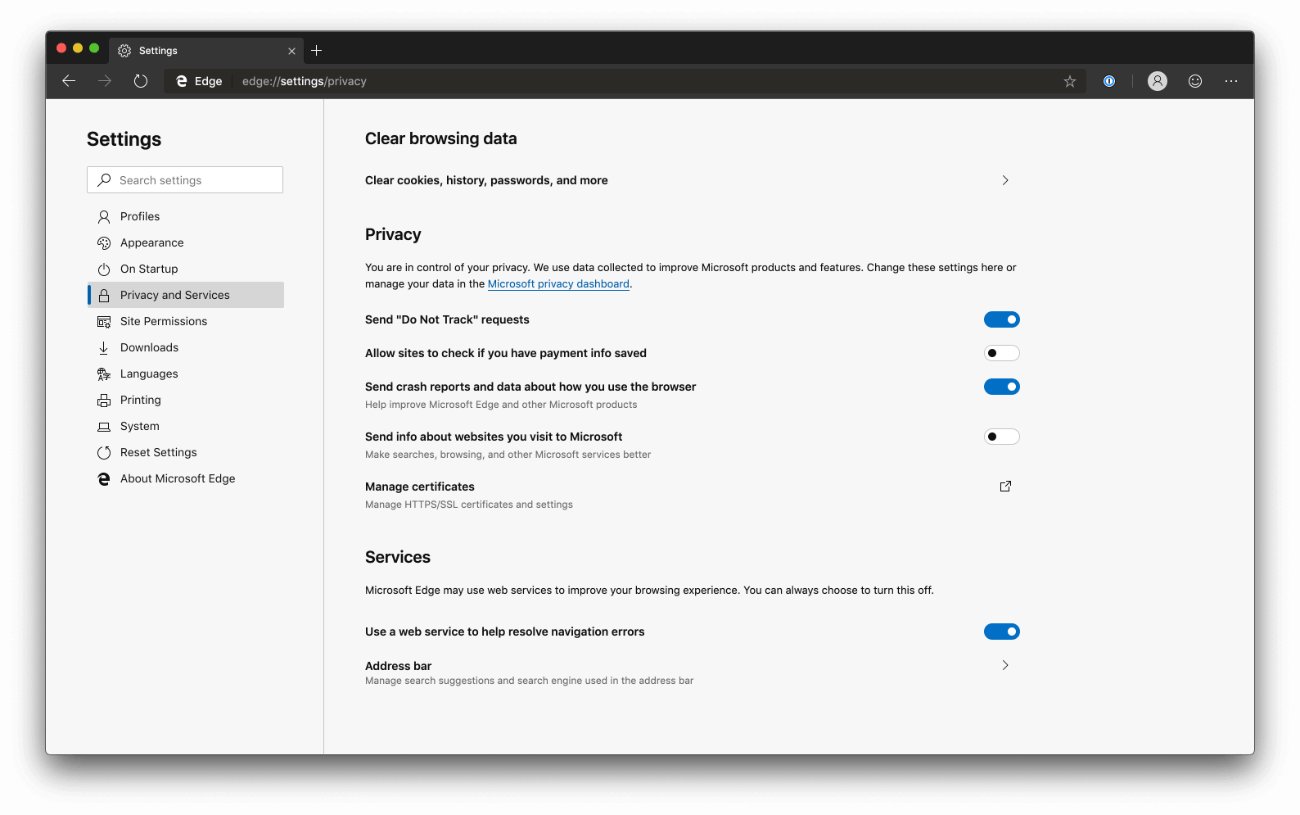The image size is (1300, 815).
Task: Click About Microsoft Edge
Action: tap(177, 478)
